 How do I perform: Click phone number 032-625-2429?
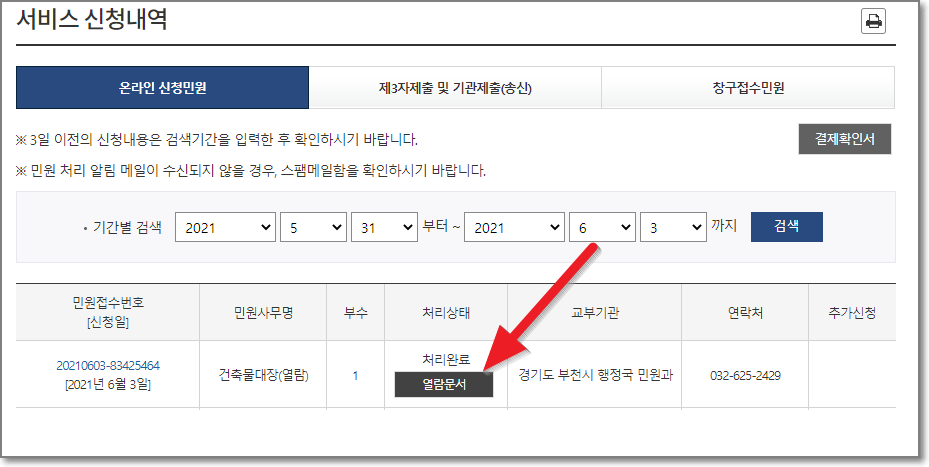745,375
